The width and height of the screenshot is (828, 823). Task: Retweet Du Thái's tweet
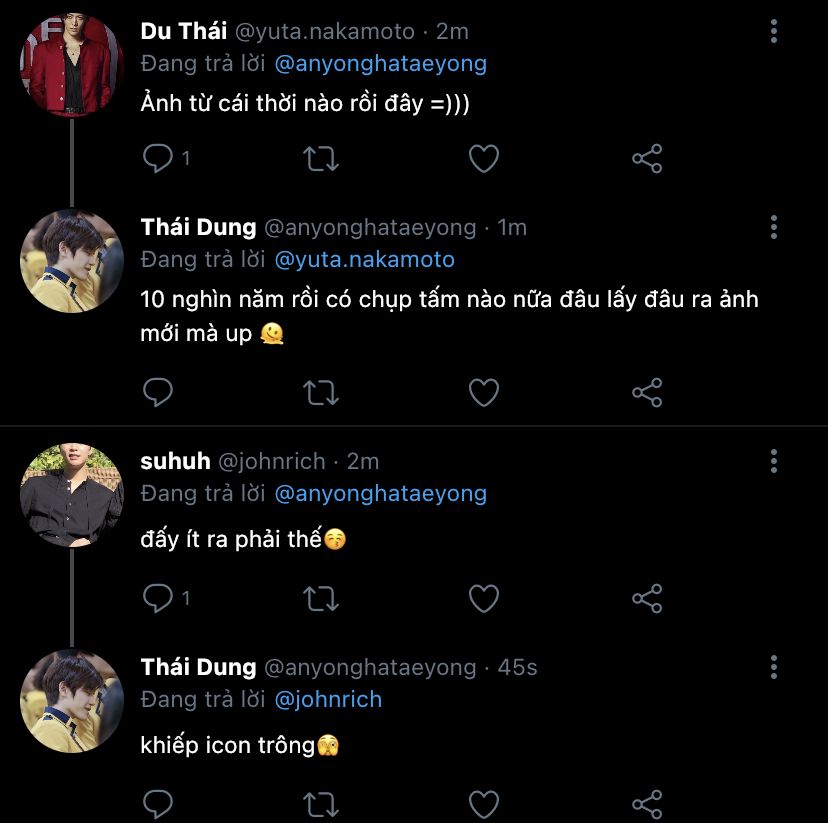[x=321, y=158]
